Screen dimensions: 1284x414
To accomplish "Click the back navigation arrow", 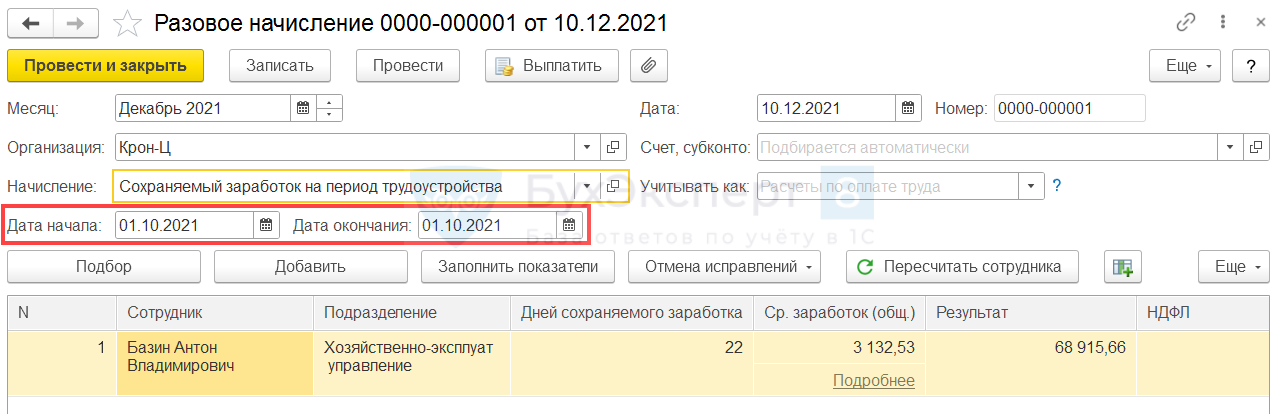I will click(x=30, y=23).
